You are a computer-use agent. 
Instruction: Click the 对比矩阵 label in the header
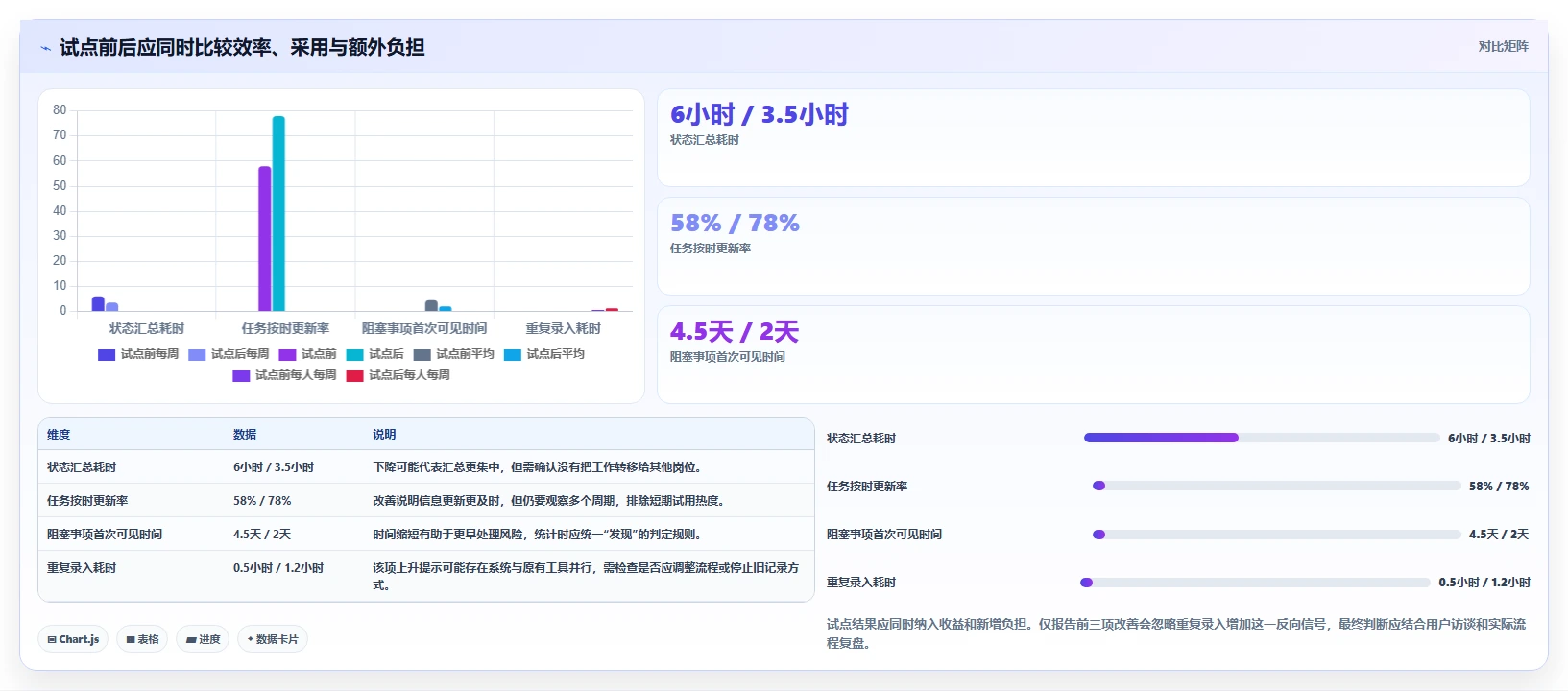point(1503,46)
